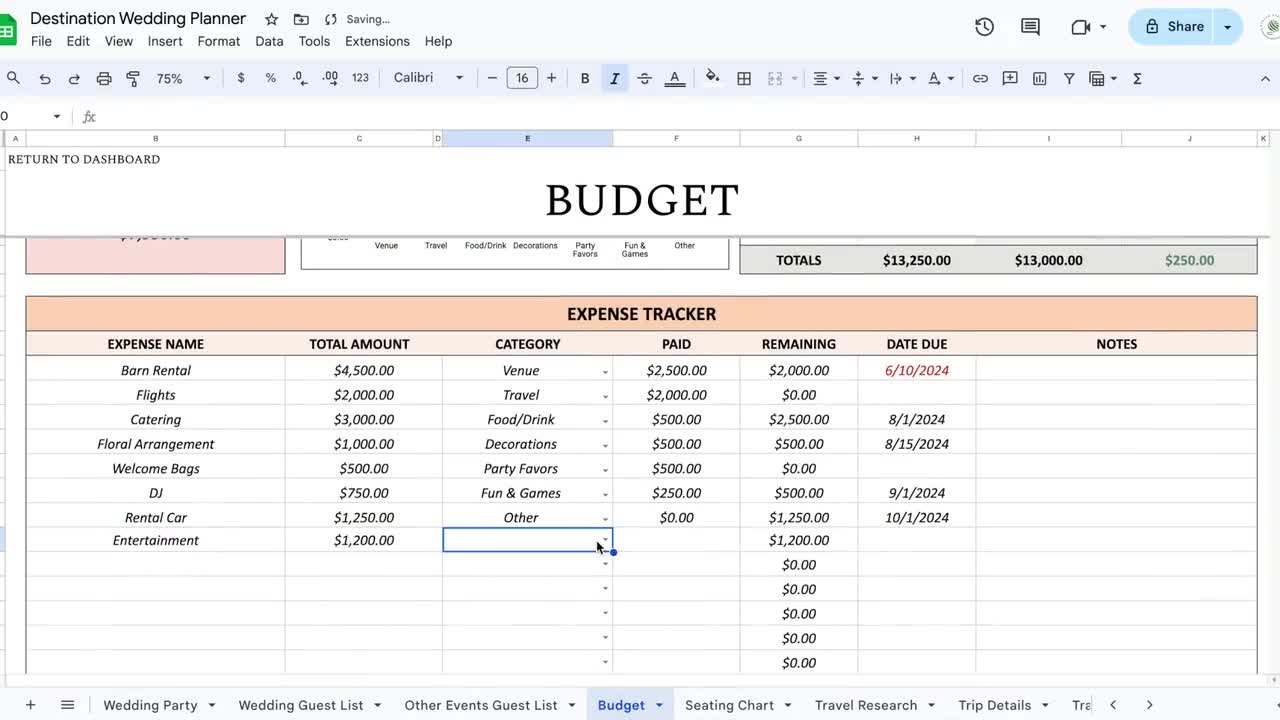The width and height of the screenshot is (1280, 720).
Task: Select the Entertainment expense cell
Action: coord(155,541)
